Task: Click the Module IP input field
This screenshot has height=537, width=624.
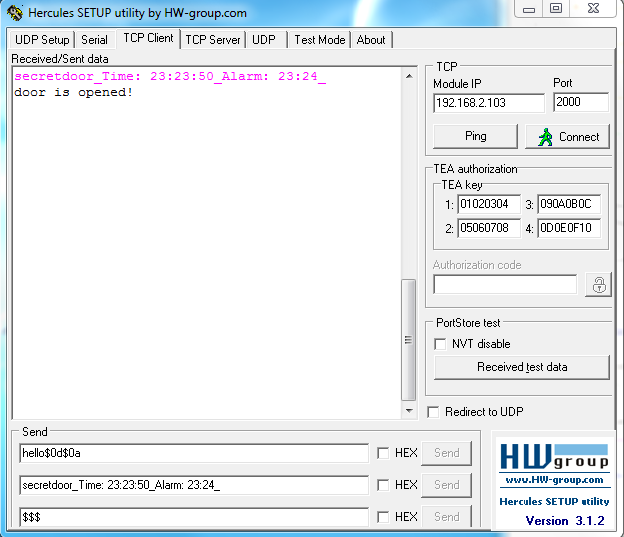Action: [489, 103]
